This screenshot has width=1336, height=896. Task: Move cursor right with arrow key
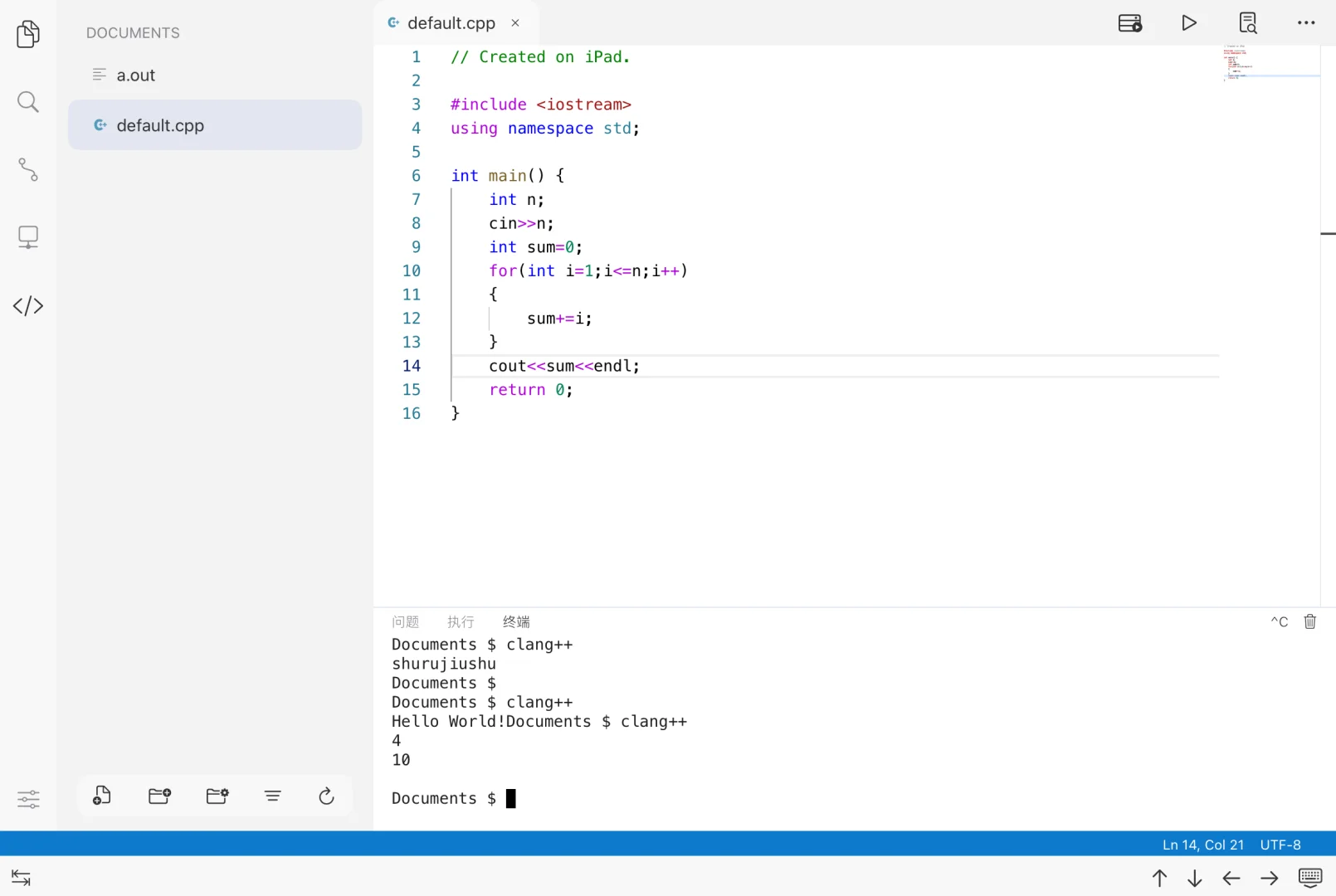tap(1270, 878)
